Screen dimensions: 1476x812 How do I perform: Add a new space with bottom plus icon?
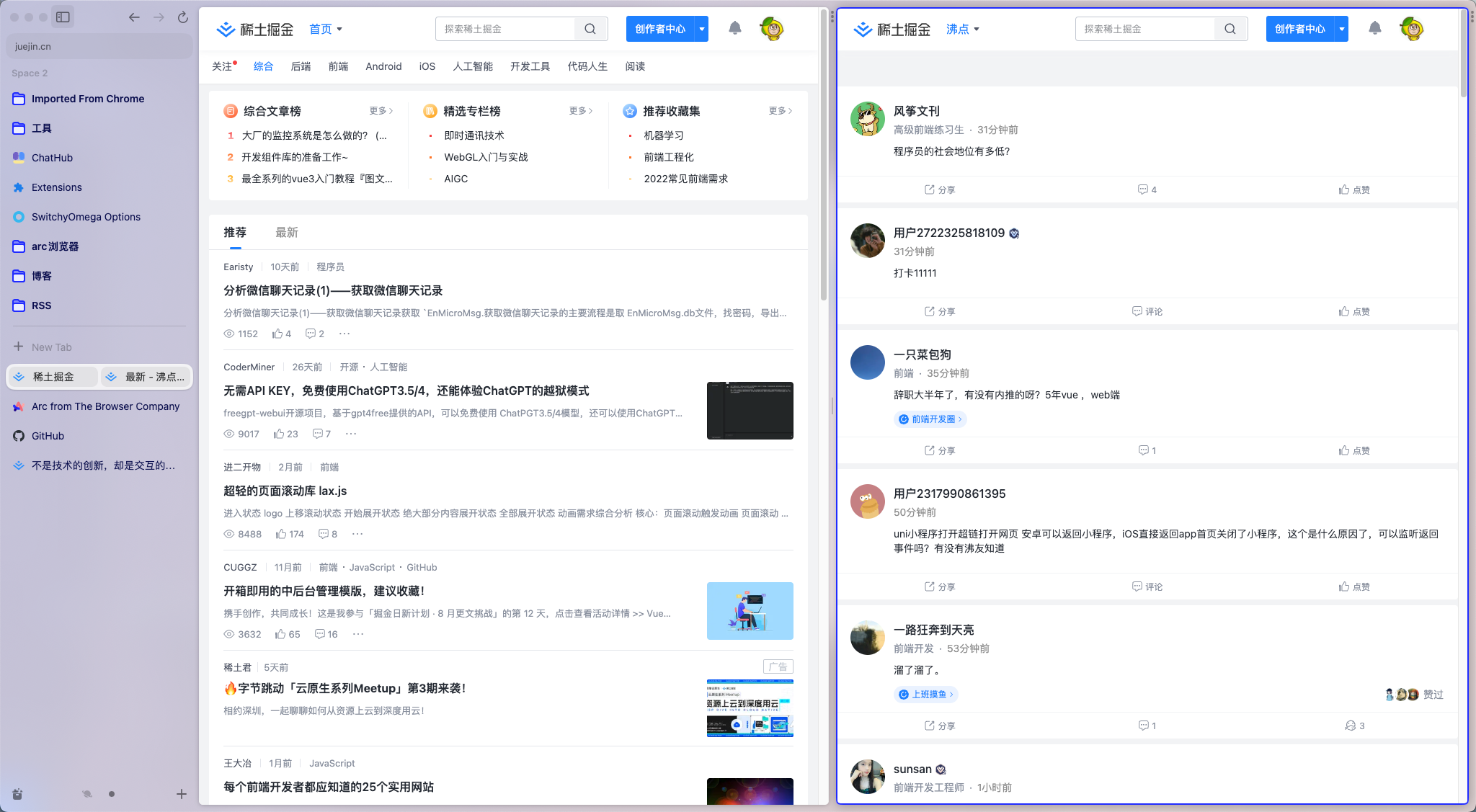click(182, 794)
